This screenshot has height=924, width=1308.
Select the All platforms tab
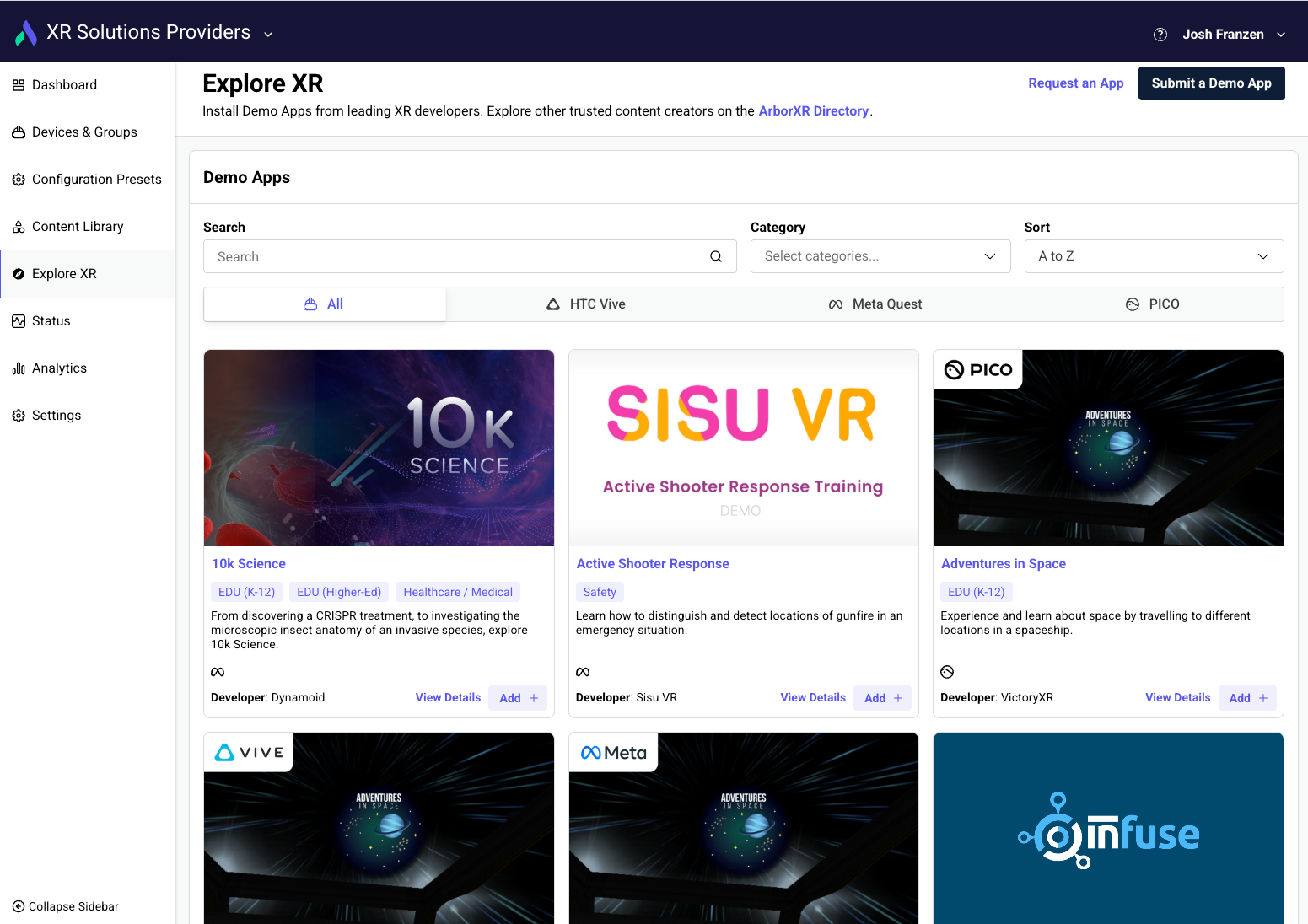(325, 304)
